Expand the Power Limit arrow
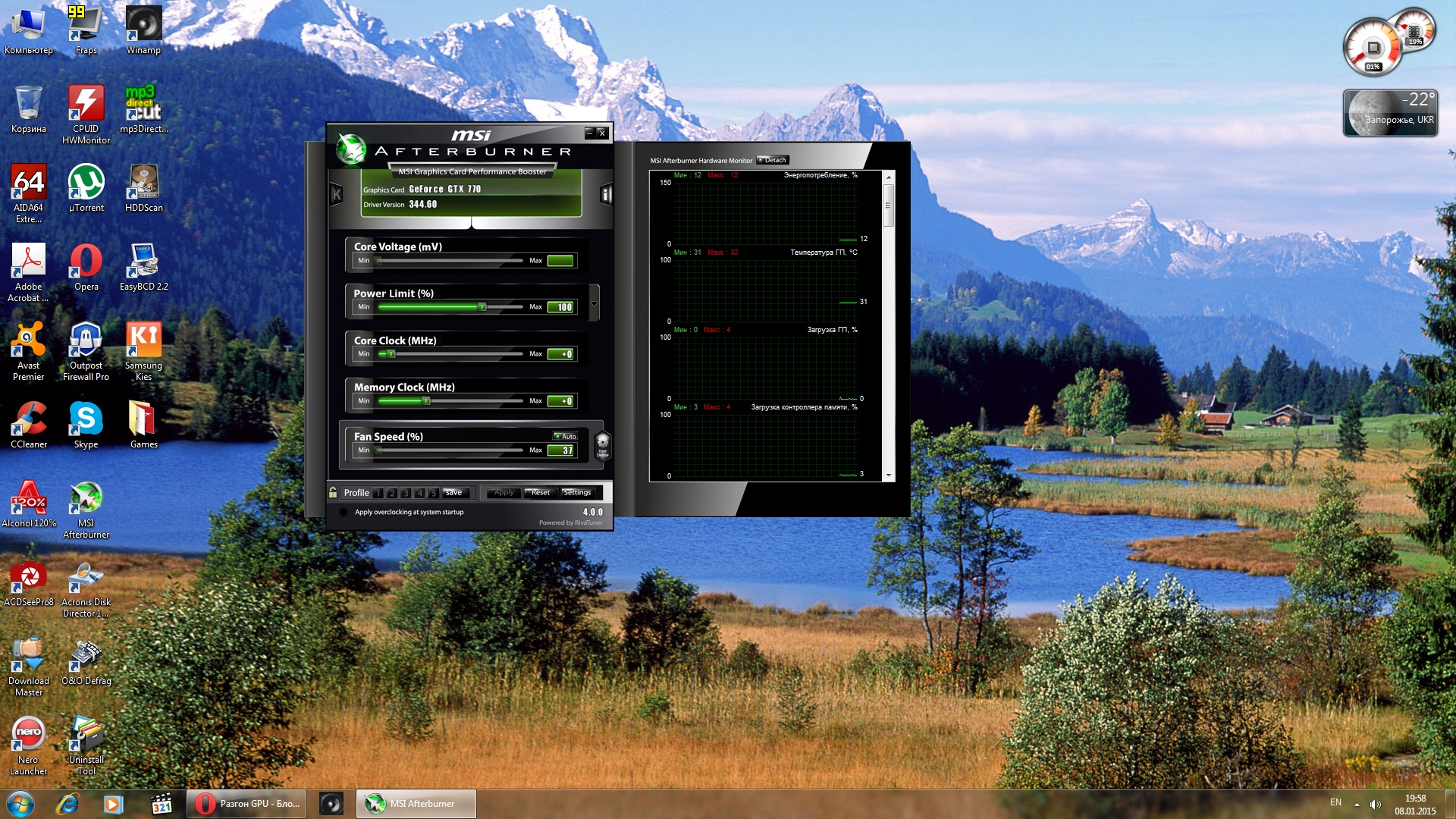 594,303
